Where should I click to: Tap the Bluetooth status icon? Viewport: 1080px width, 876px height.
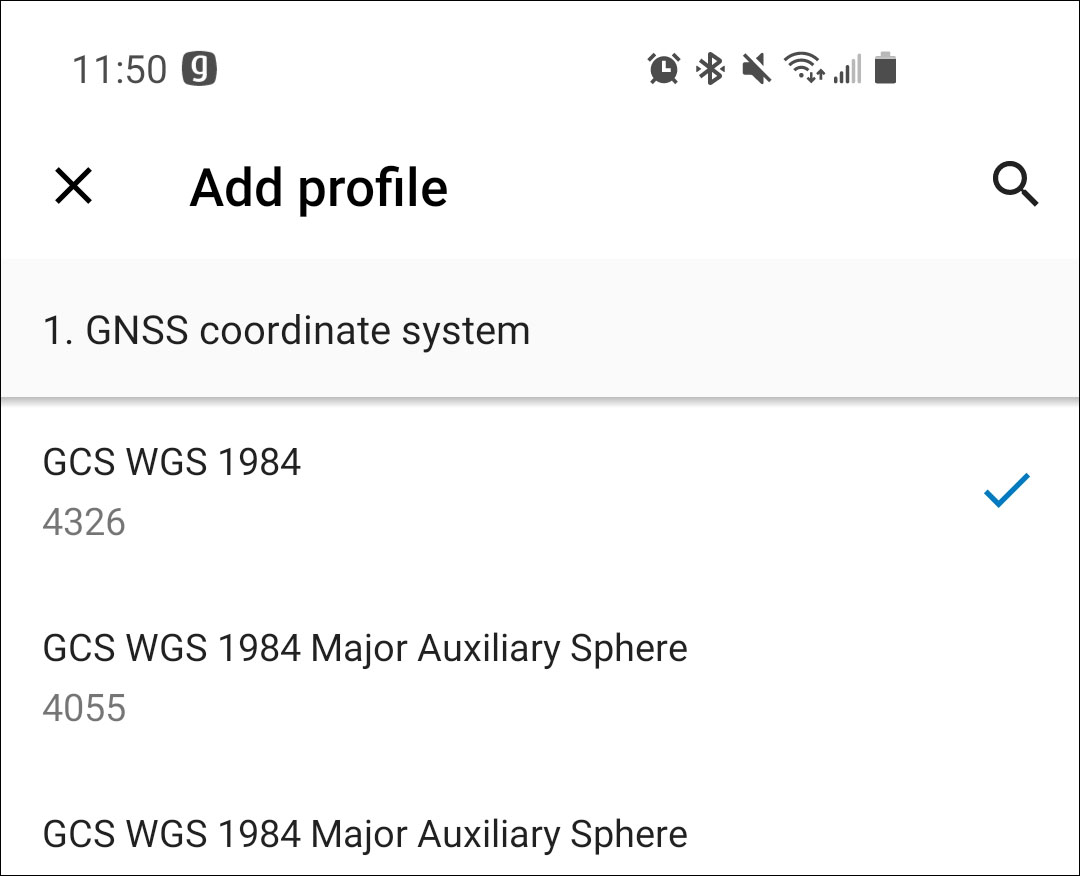tap(710, 68)
